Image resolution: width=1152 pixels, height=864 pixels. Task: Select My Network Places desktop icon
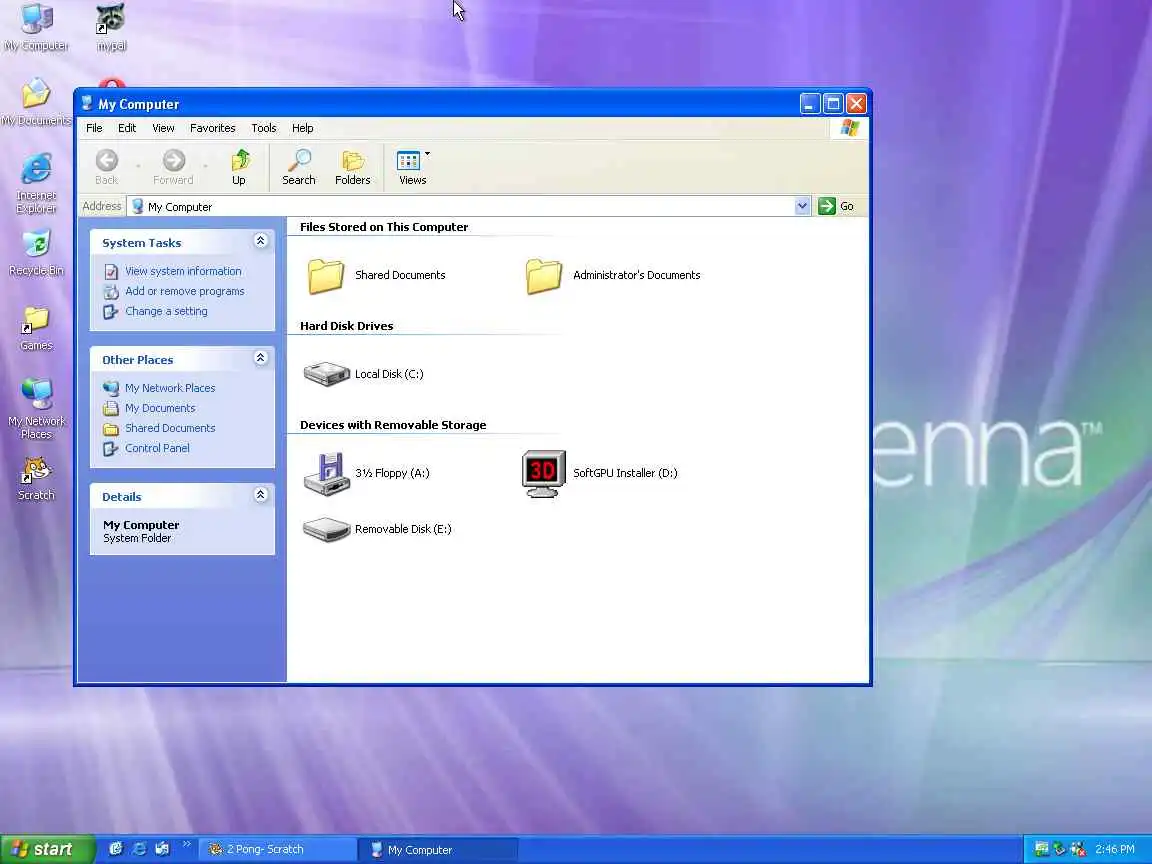pyautogui.click(x=36, y=408)
